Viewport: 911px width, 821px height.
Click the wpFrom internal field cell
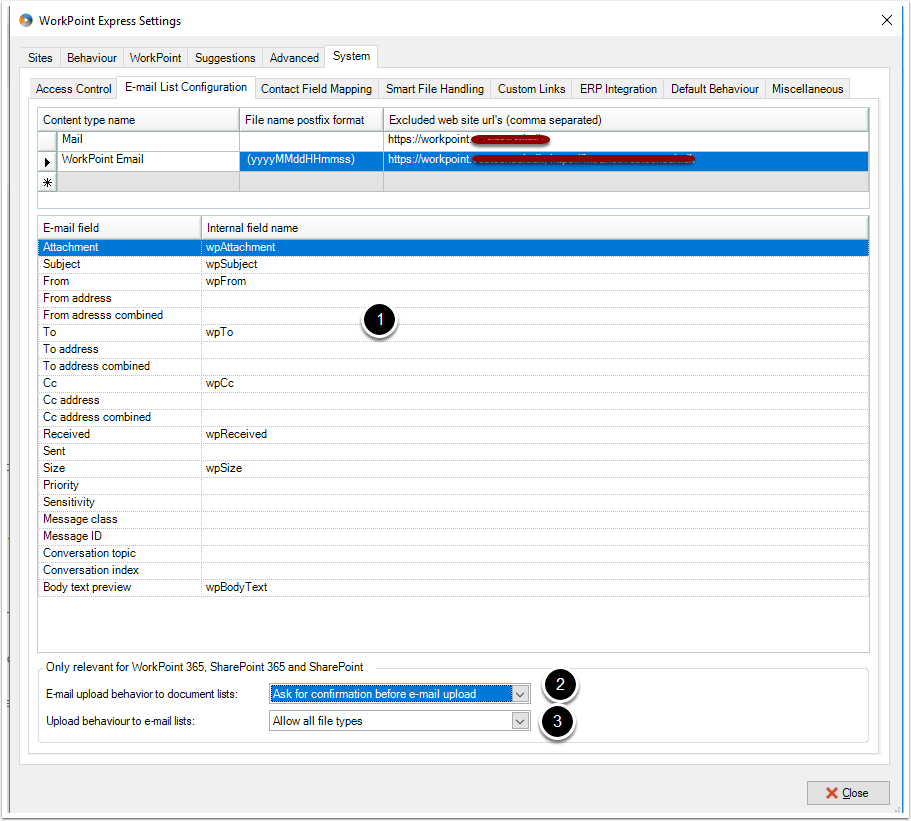(x=535, y=281)
